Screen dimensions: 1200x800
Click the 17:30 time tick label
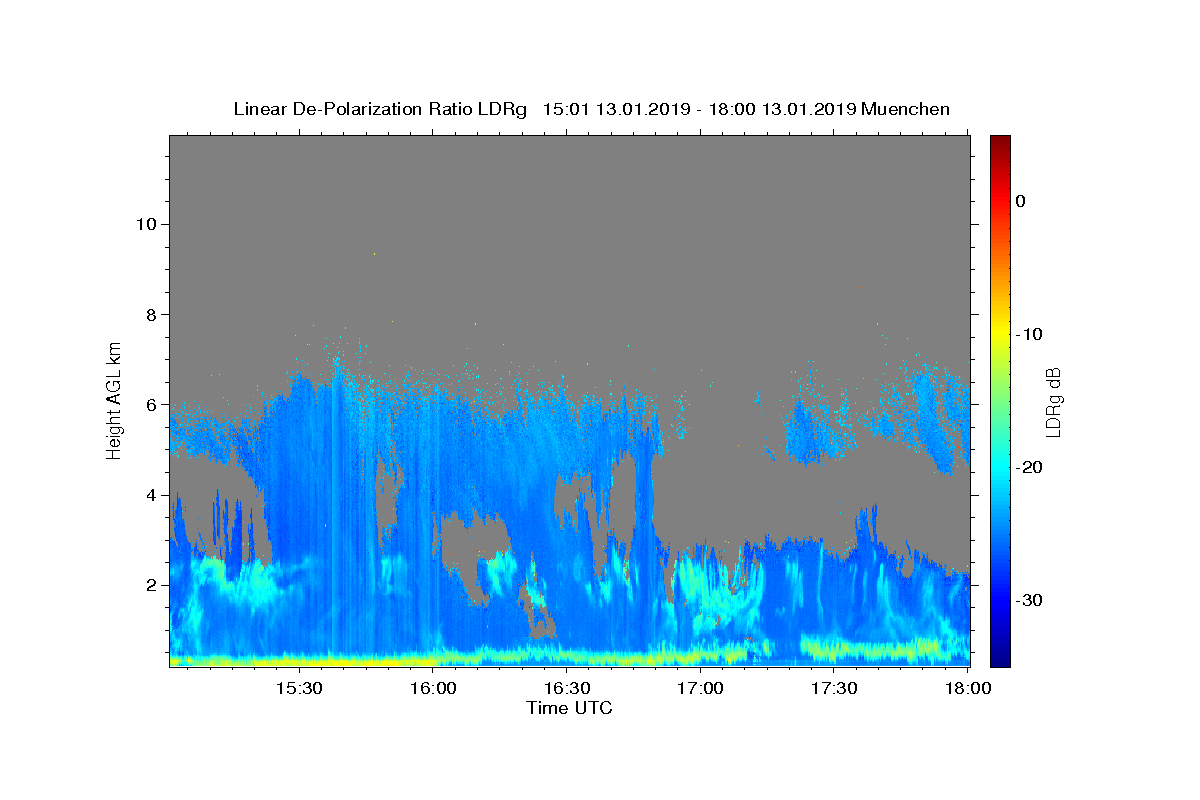834,689
